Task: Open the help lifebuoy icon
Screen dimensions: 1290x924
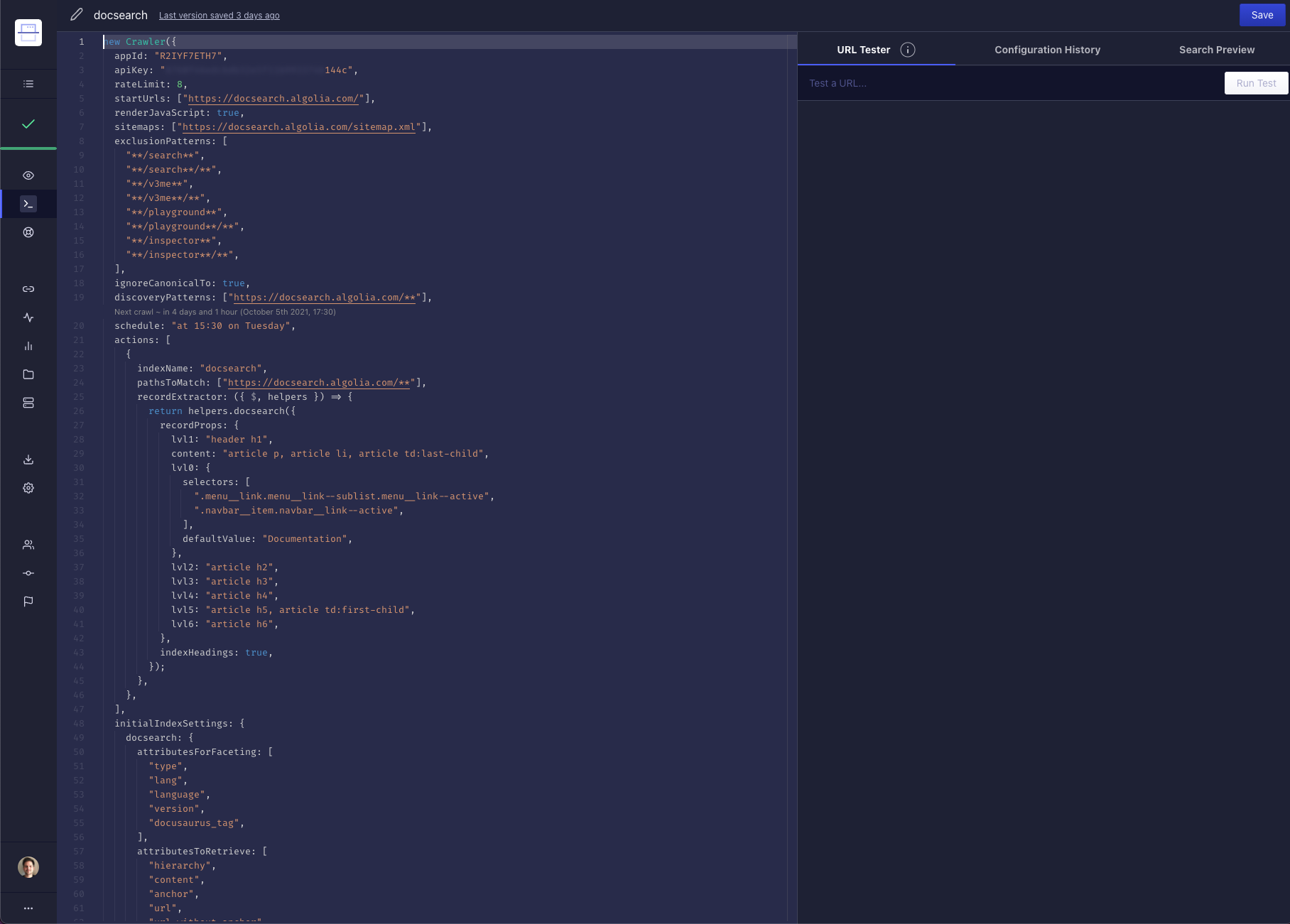Action: pos(28,232)
